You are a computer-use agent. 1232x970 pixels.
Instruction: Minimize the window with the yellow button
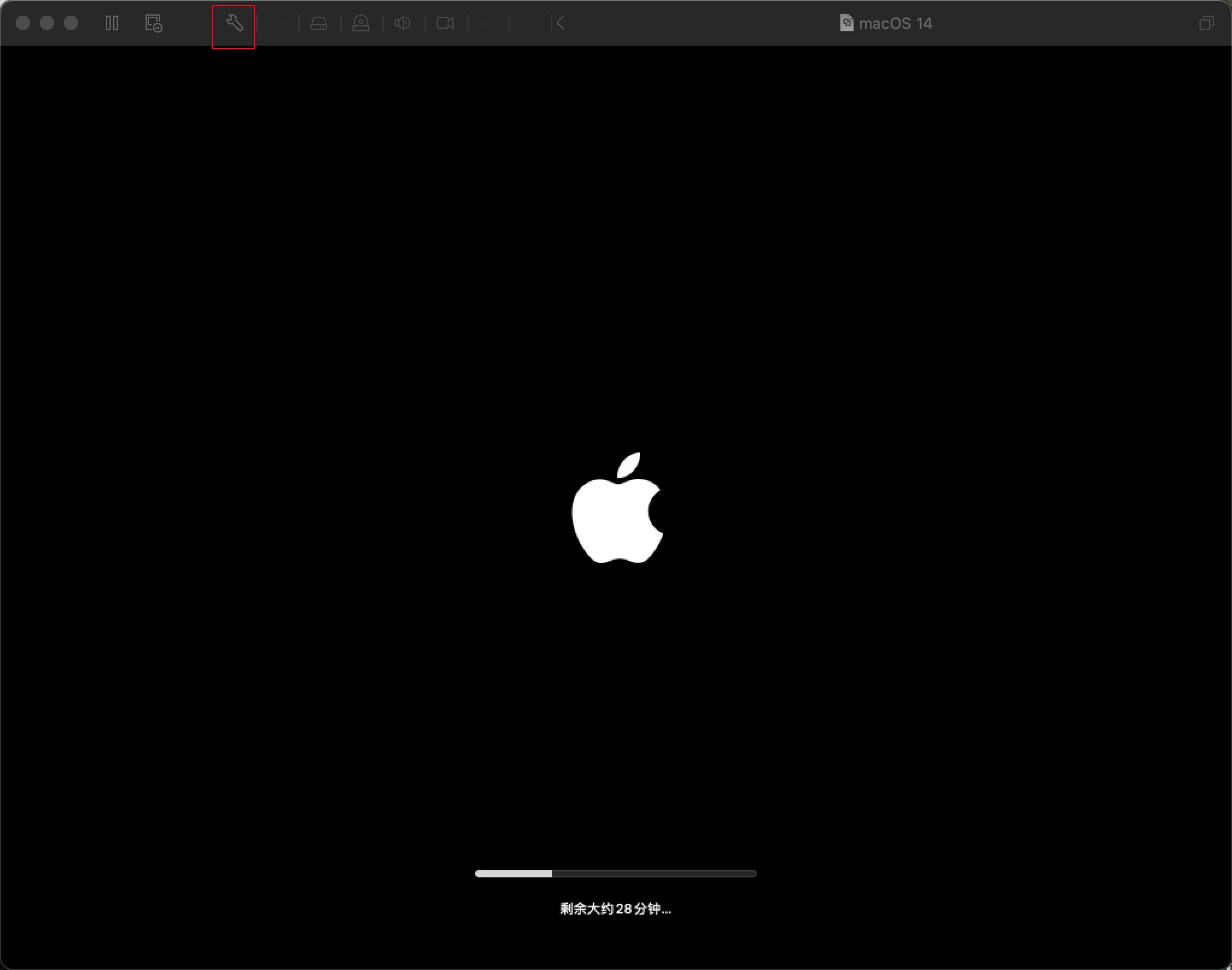coord(46,23)
